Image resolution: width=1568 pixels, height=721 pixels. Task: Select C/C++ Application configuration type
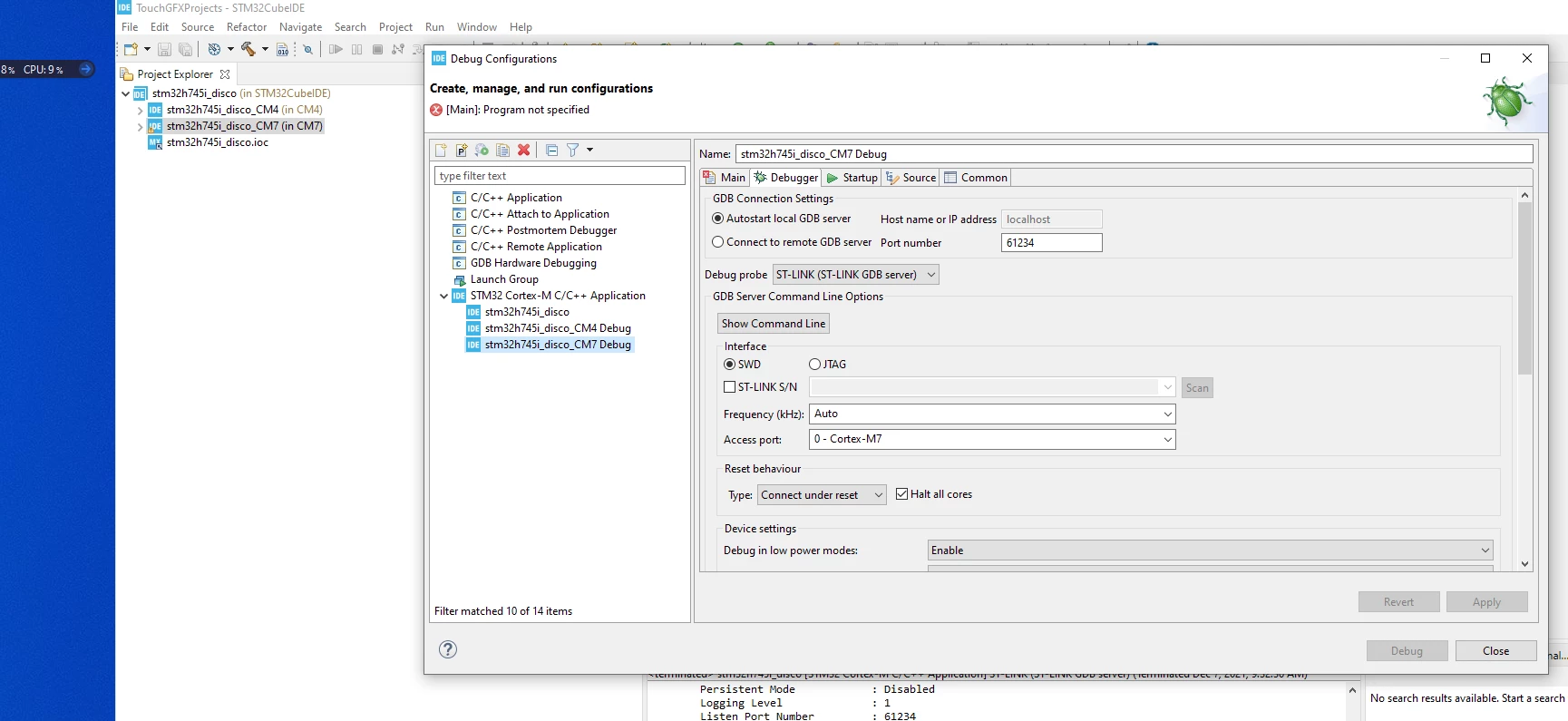pyautogui.click(x=516, y=198)
